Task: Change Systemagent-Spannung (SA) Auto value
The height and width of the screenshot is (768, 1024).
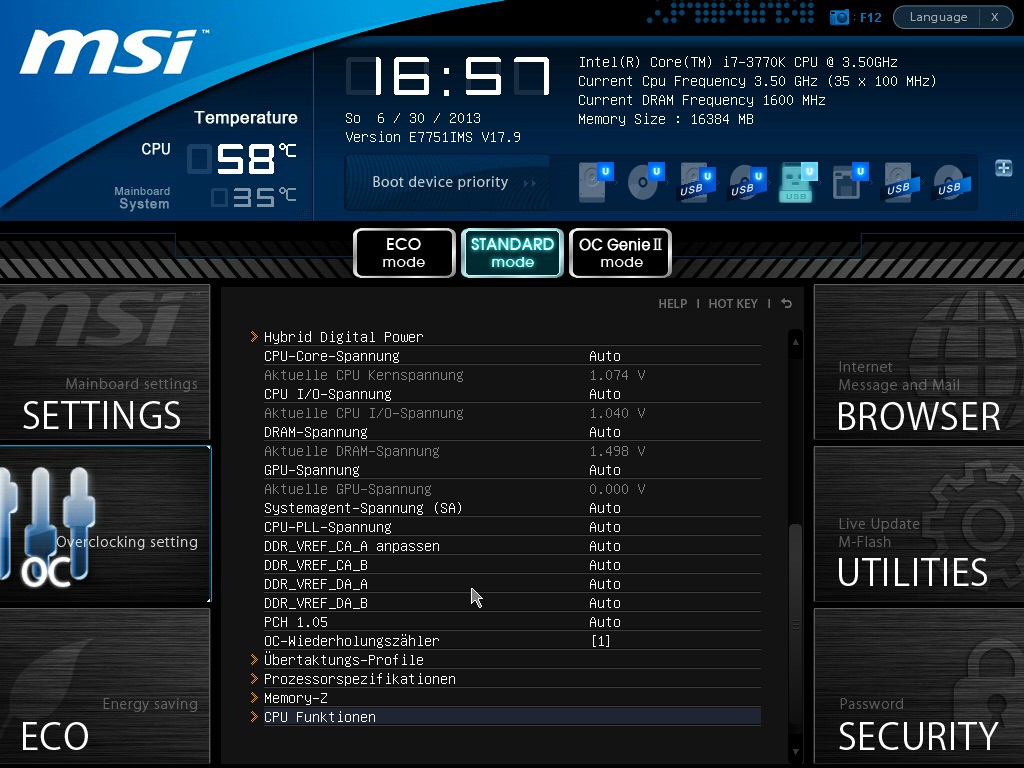Action: pos(605,507)
